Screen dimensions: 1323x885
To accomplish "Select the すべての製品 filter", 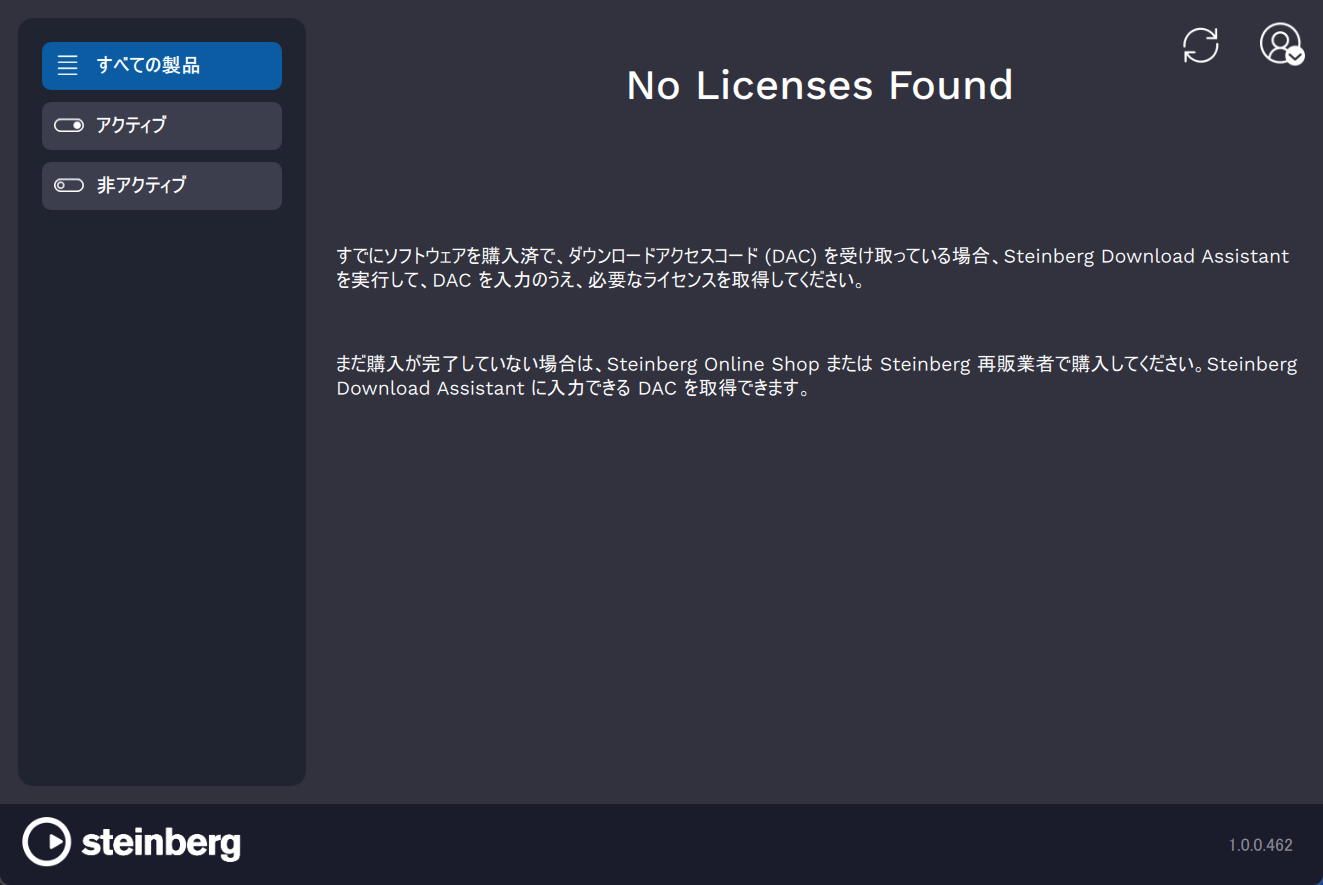I will click(x=162, y=66).
